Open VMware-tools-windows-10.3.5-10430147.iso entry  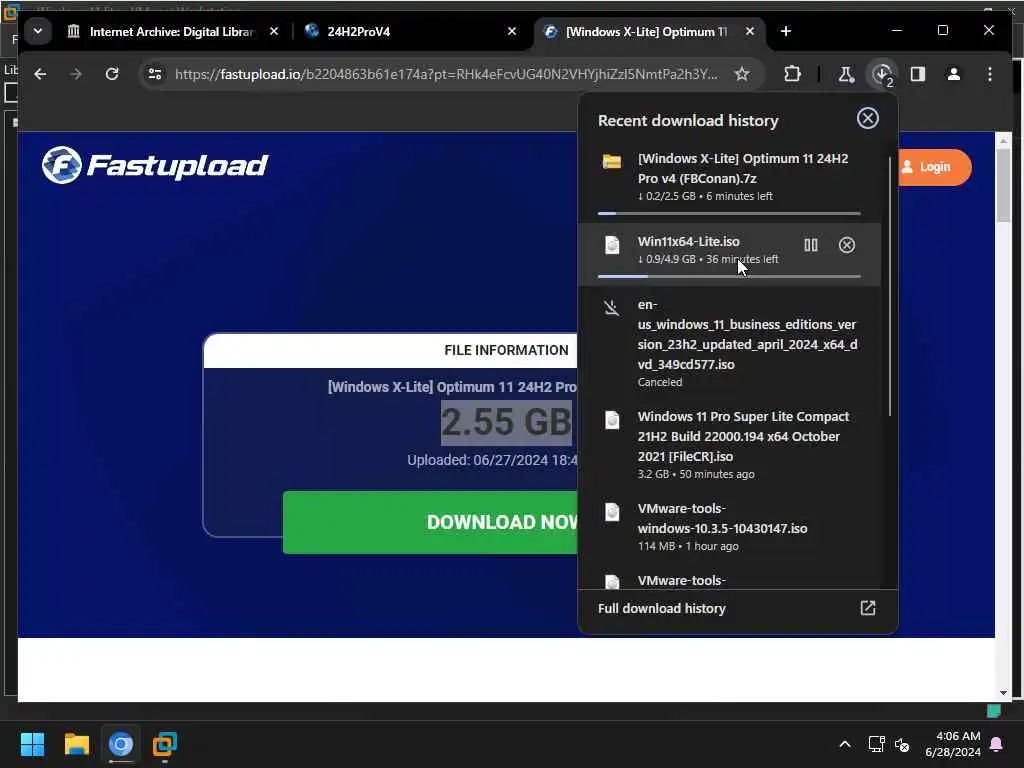(x=729, y=527)
